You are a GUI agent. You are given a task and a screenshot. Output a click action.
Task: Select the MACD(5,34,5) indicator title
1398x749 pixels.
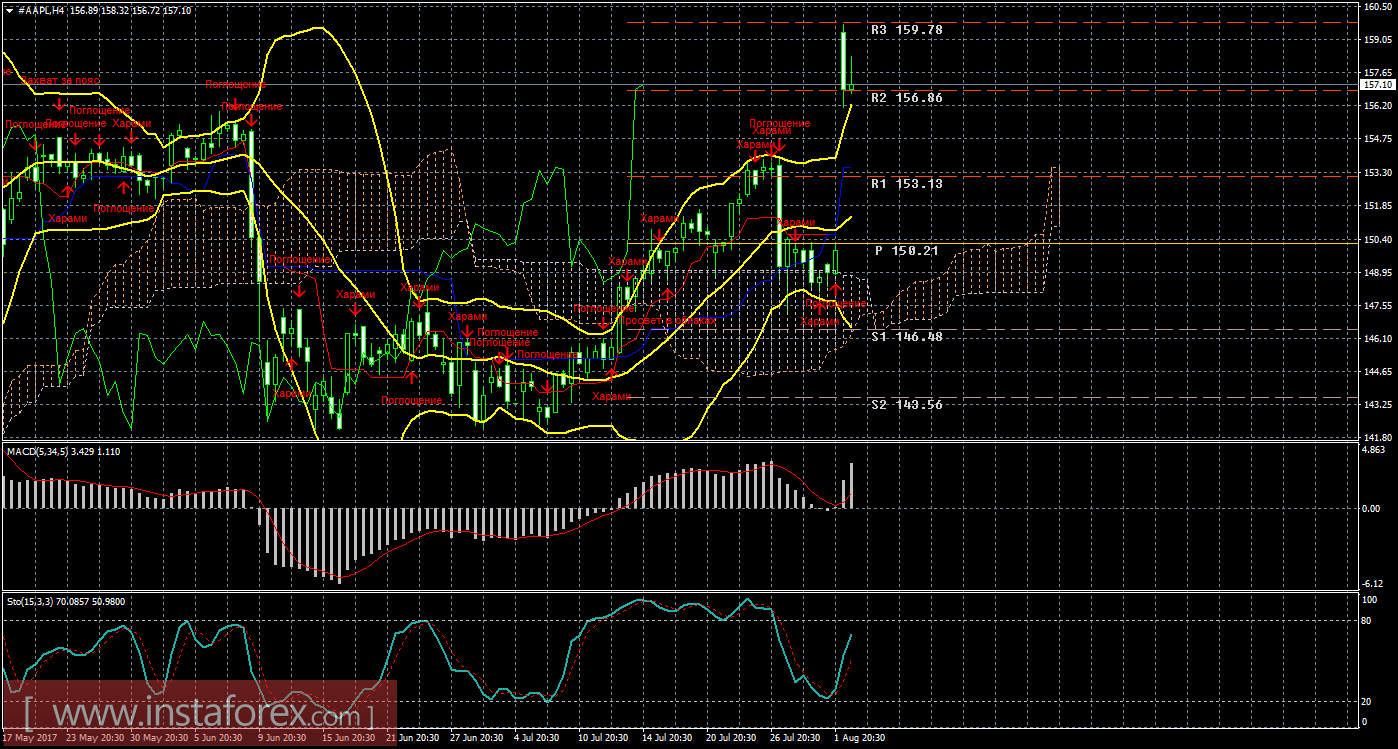[x=63, y=452]
